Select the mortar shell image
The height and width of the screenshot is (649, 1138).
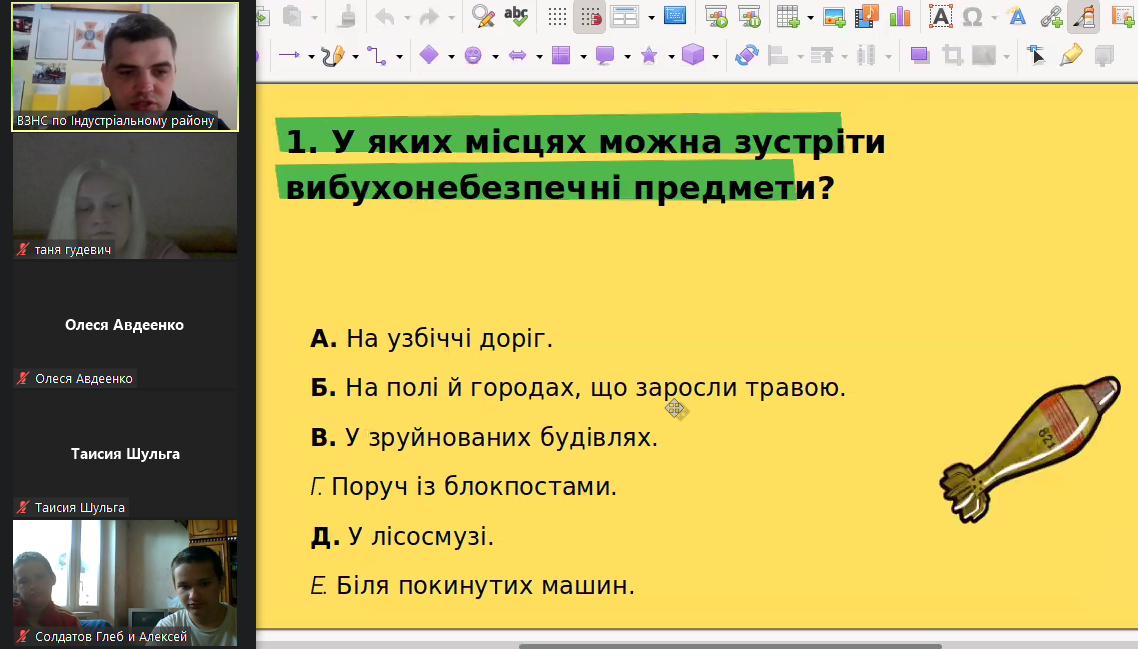(1030, 449)
